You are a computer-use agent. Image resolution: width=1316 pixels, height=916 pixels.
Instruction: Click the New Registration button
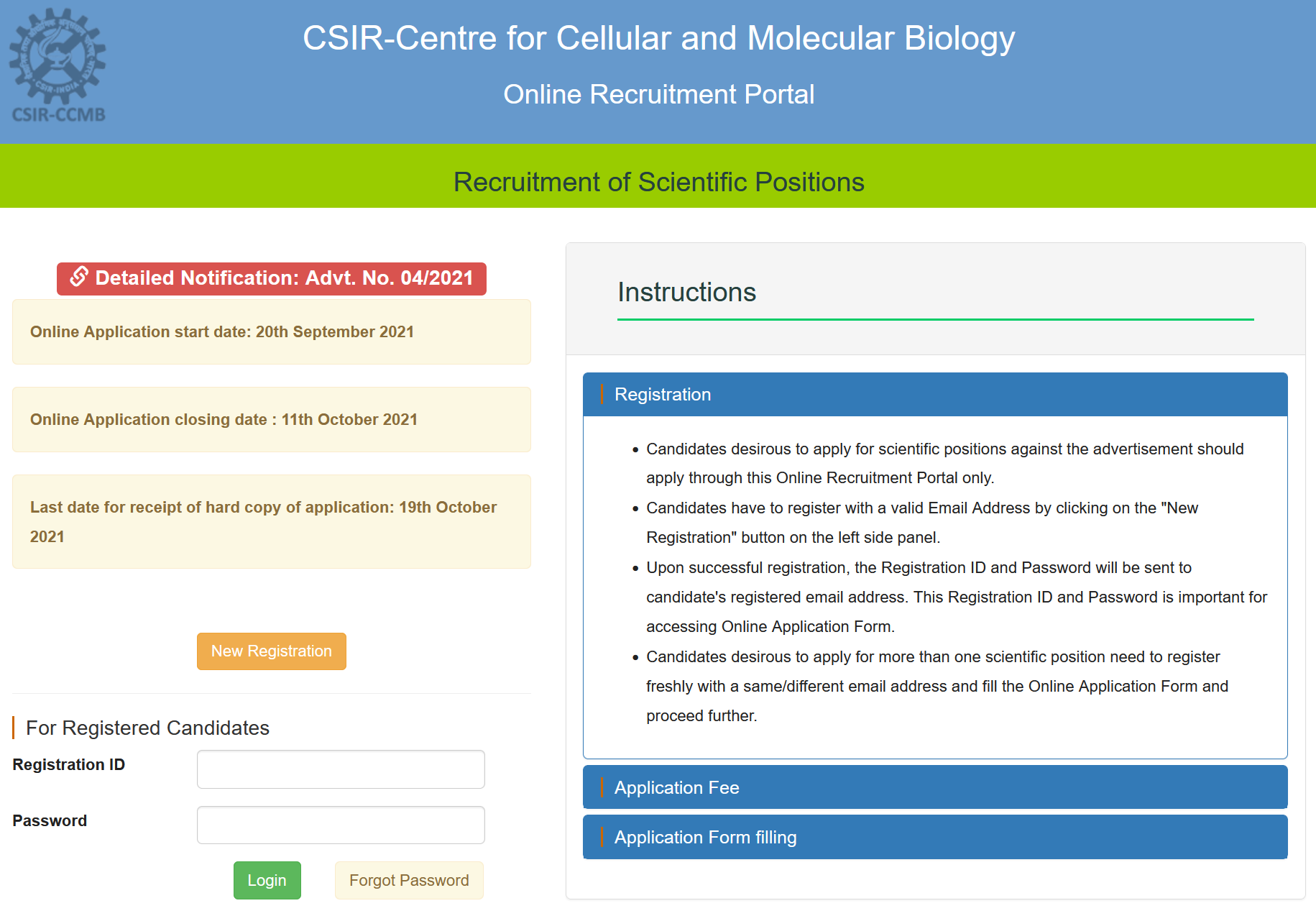271,651
